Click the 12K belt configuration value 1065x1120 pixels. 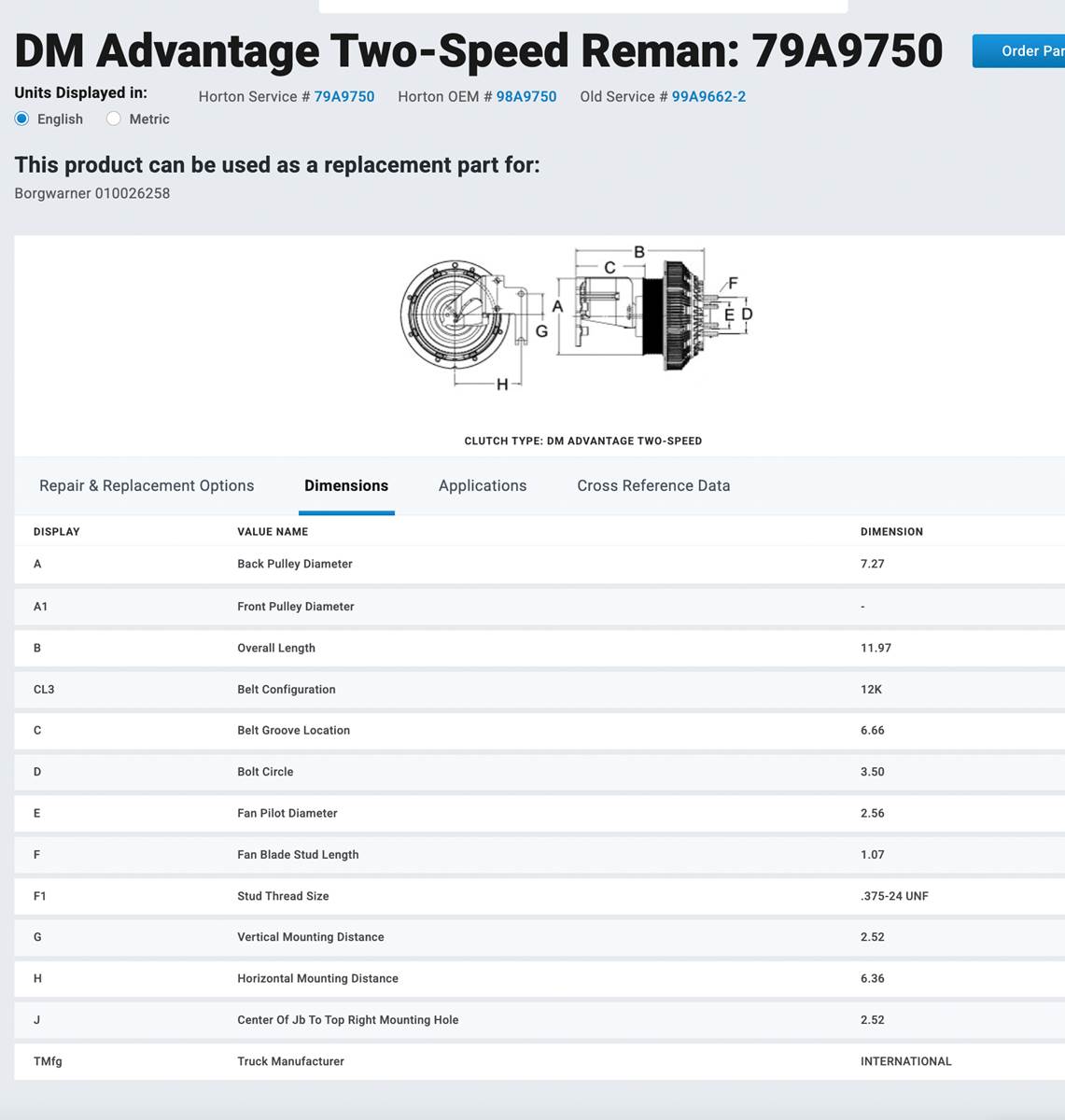(871, 690)
